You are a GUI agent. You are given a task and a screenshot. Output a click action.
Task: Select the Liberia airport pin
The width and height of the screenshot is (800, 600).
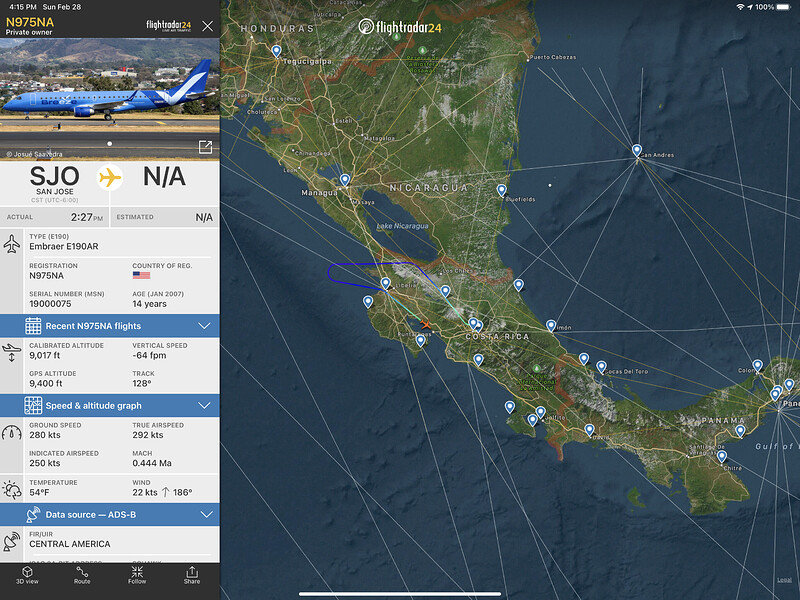click(x=386, y=283)
